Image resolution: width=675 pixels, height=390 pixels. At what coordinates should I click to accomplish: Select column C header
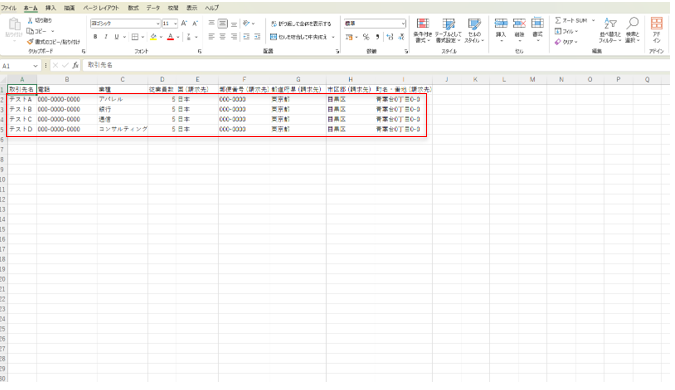[122, 80]
